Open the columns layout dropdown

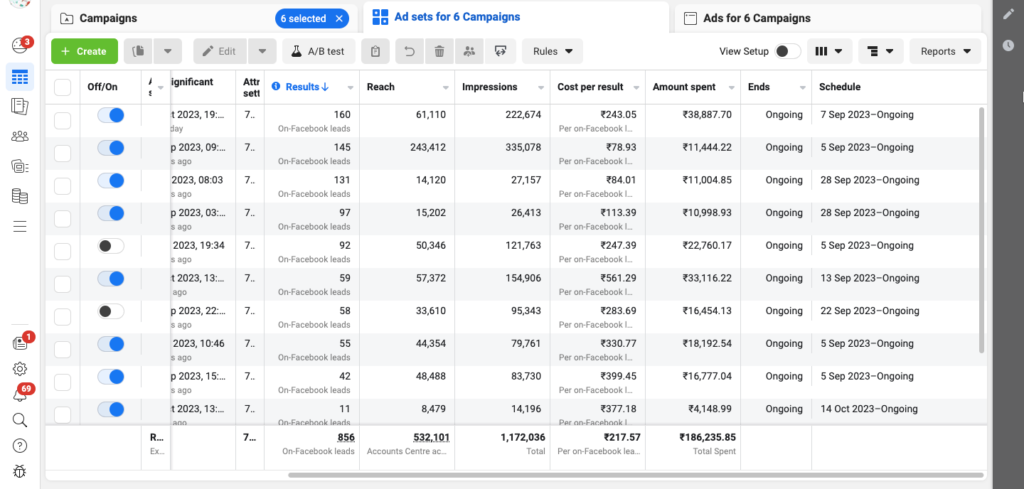pos(829,51)
